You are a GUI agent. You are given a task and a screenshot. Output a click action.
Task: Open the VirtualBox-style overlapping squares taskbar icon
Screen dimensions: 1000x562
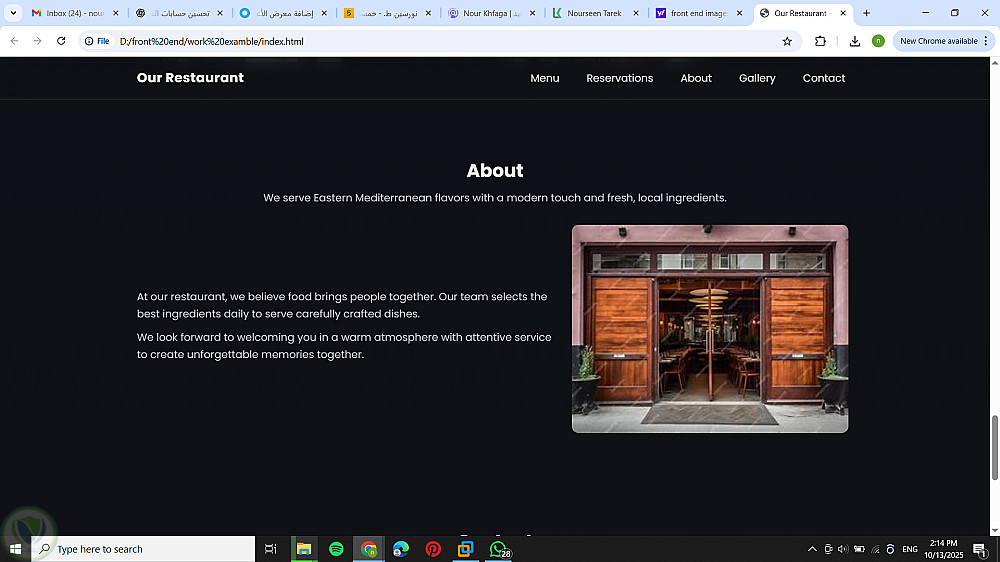(466, 549)
